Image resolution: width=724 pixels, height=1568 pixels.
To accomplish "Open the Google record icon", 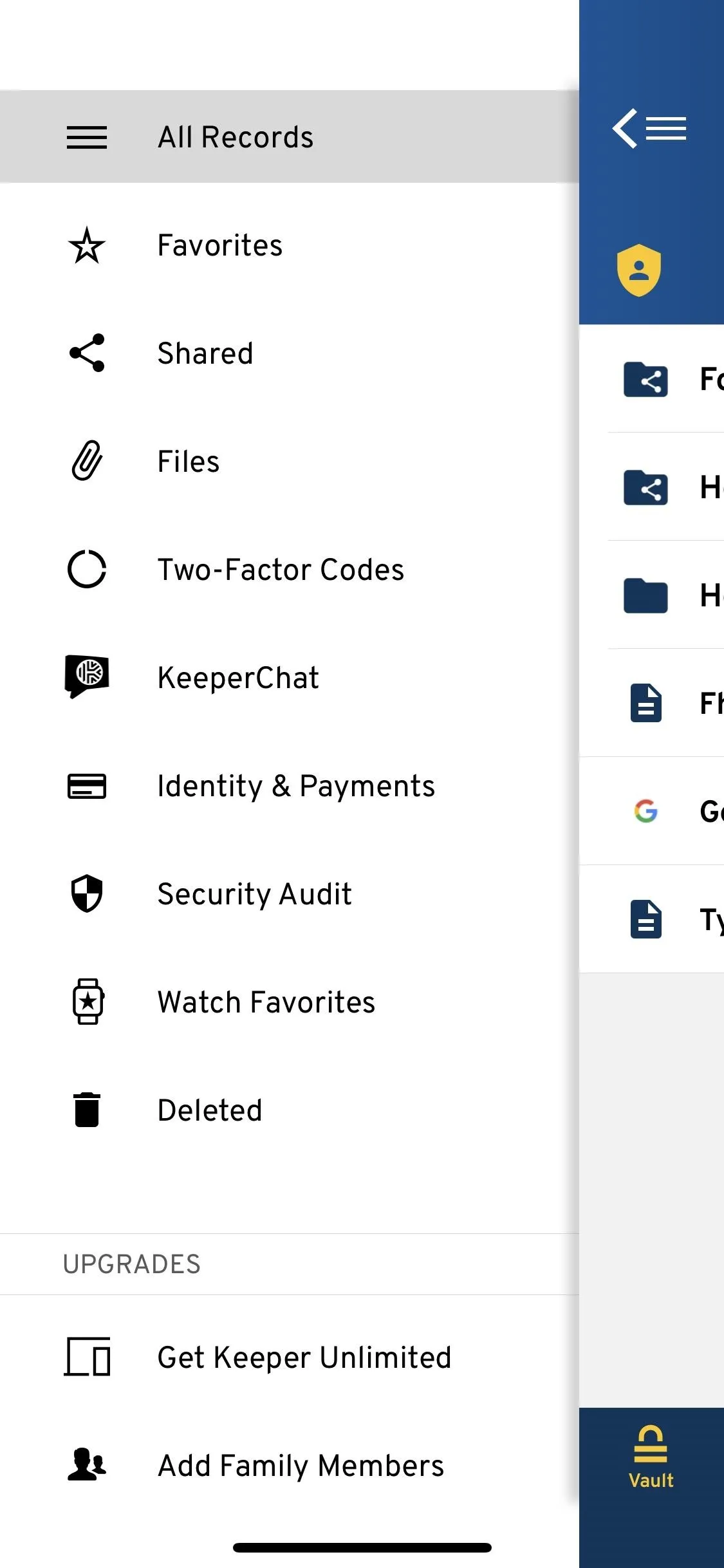I will click(x=645, y=811).
